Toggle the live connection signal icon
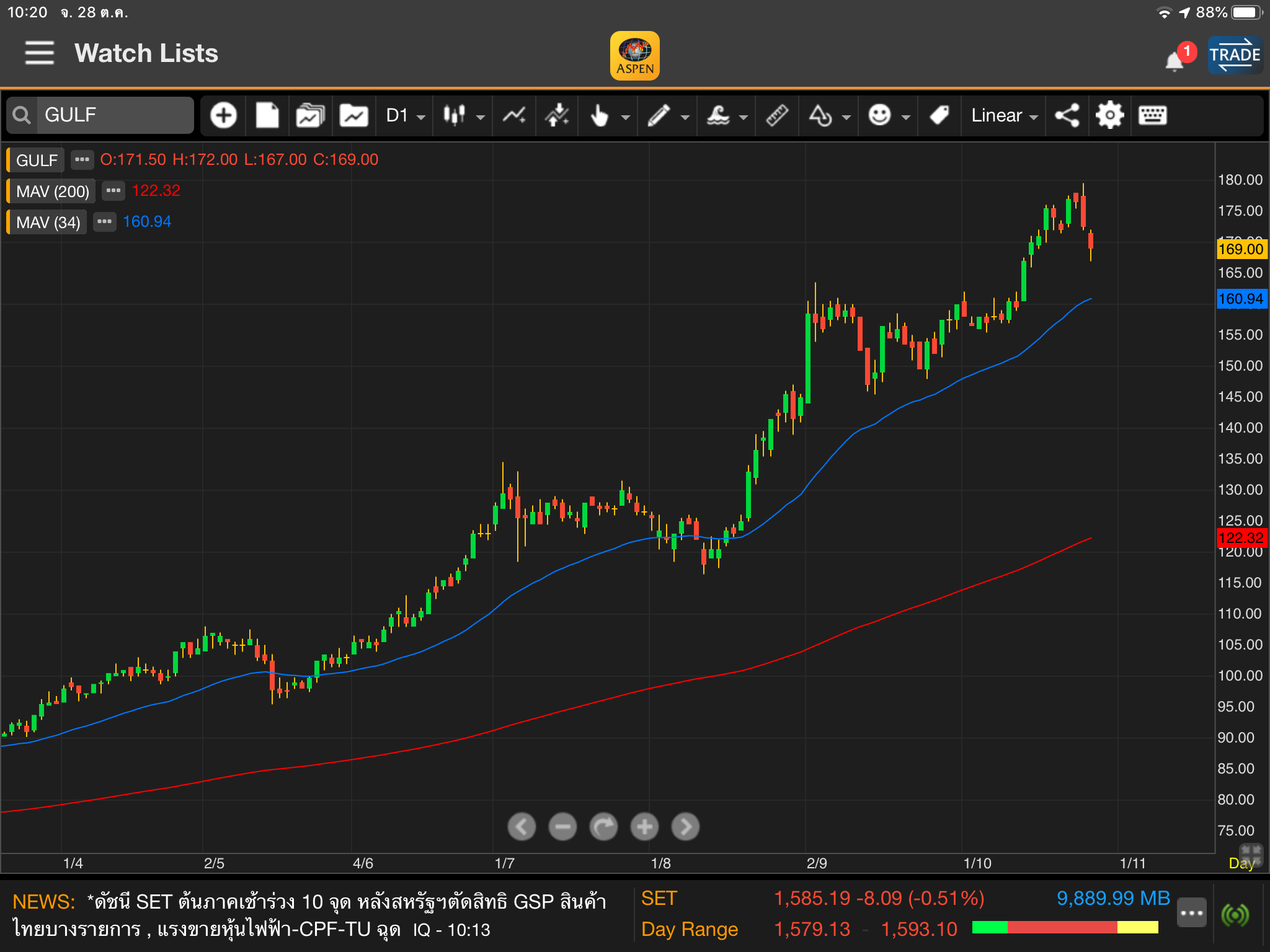 click(x=1235, y=914)
